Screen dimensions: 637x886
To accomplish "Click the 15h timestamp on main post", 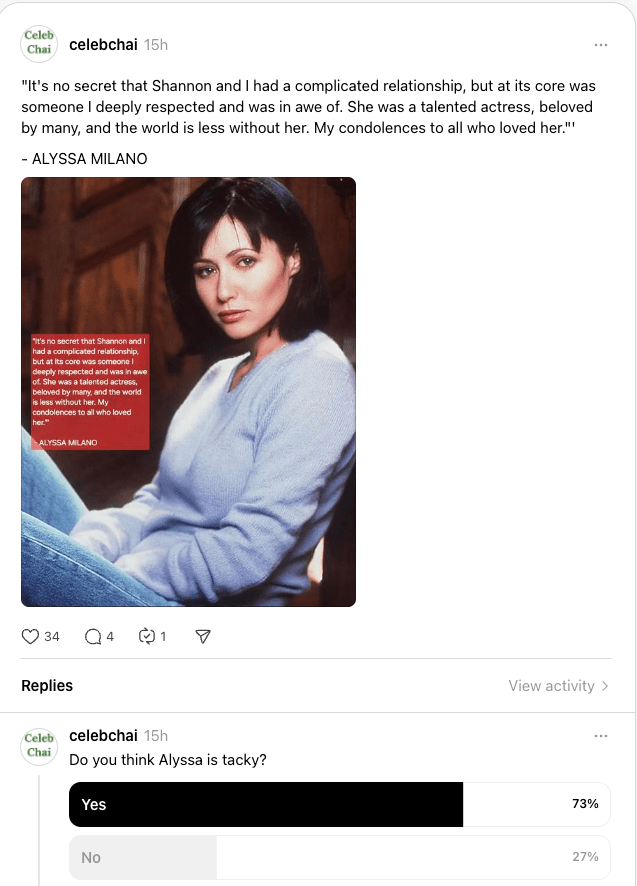I will (156, 45).
